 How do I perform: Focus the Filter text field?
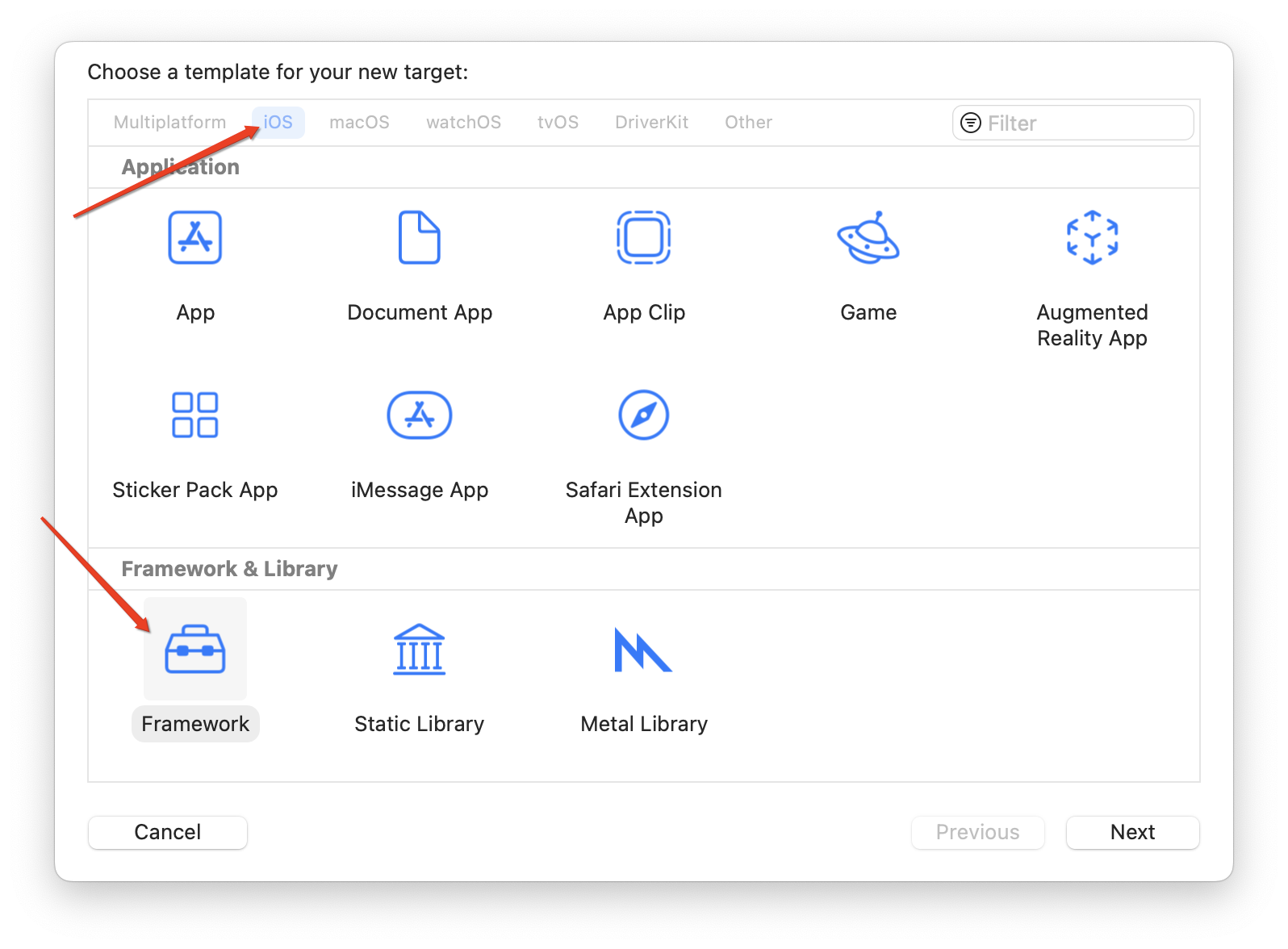pos(1073,123)
